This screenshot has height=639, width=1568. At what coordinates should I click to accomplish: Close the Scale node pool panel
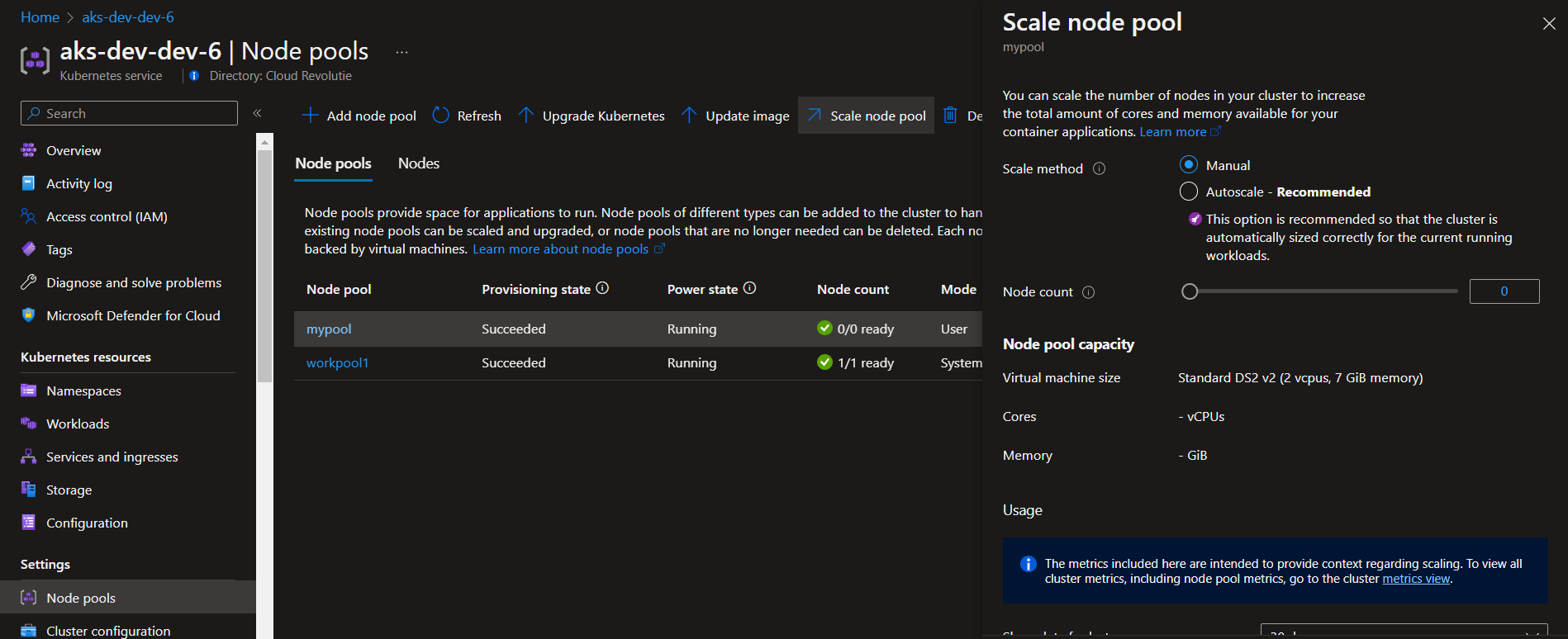1549,23
